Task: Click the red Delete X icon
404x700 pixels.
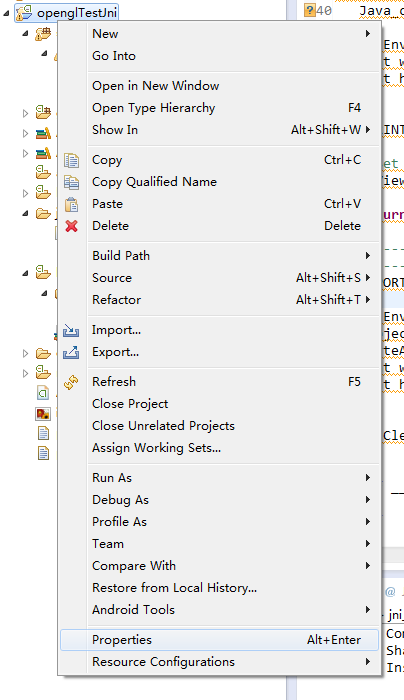Action: (71, 226)
